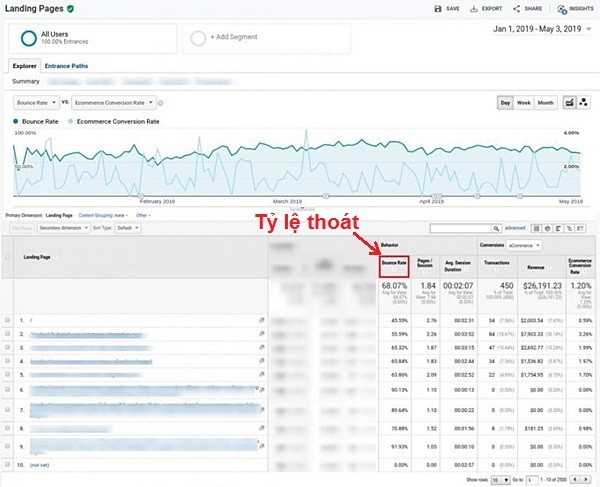This screenshot has height=487, width=600.
Task: Open row 8 landing page external link icon
Action: 262,428
